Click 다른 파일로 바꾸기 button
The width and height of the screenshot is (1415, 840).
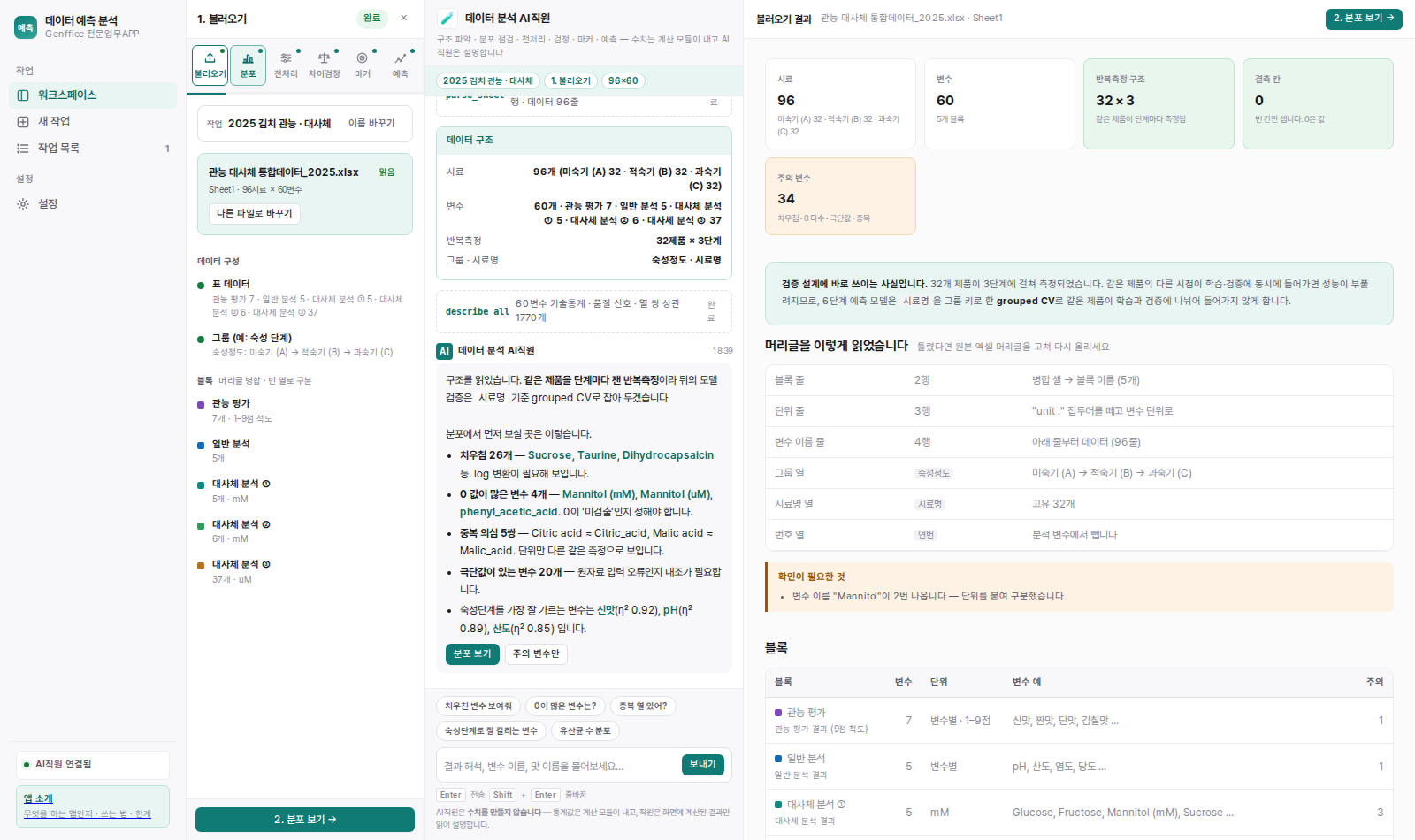pyautogui.click(x=255, y=213)
